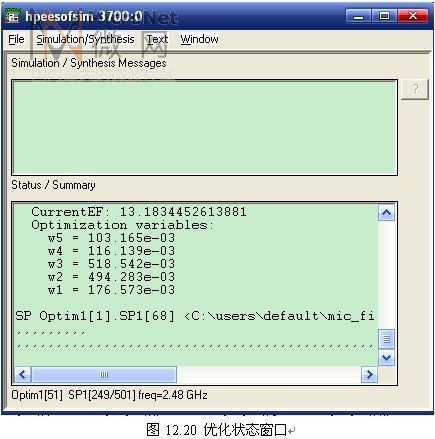
Task: Click the horizontal scroll right arrow
Action: [369, 375]
